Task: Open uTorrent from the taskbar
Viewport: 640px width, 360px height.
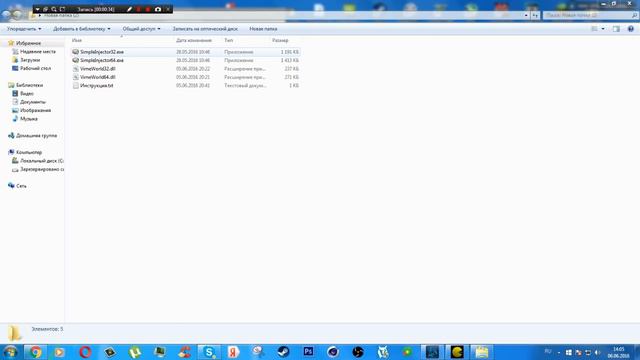Action: coord(135,352)
